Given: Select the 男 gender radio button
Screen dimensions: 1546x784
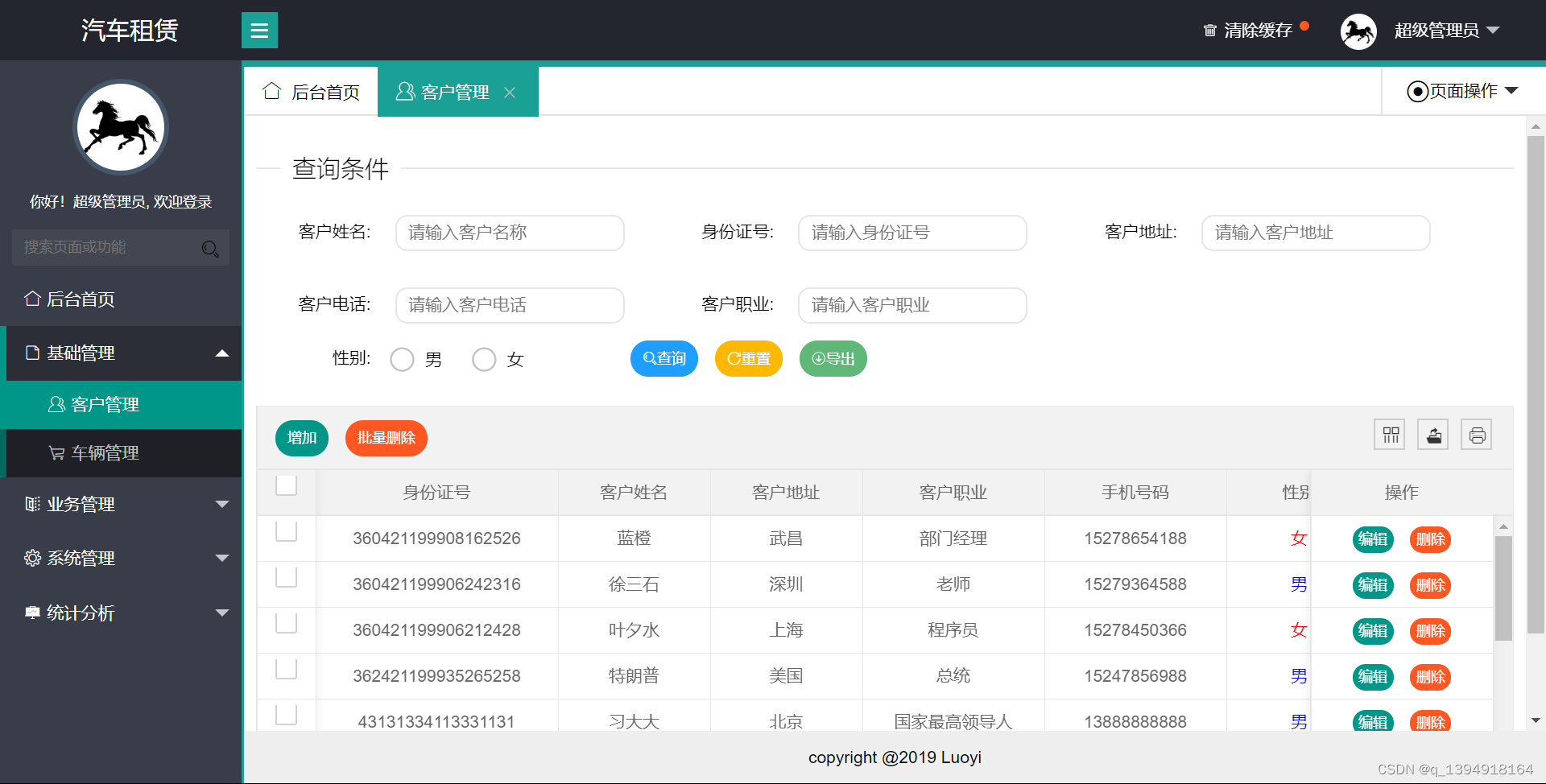Looking at the screenshot, I should [x=403, y=359].
